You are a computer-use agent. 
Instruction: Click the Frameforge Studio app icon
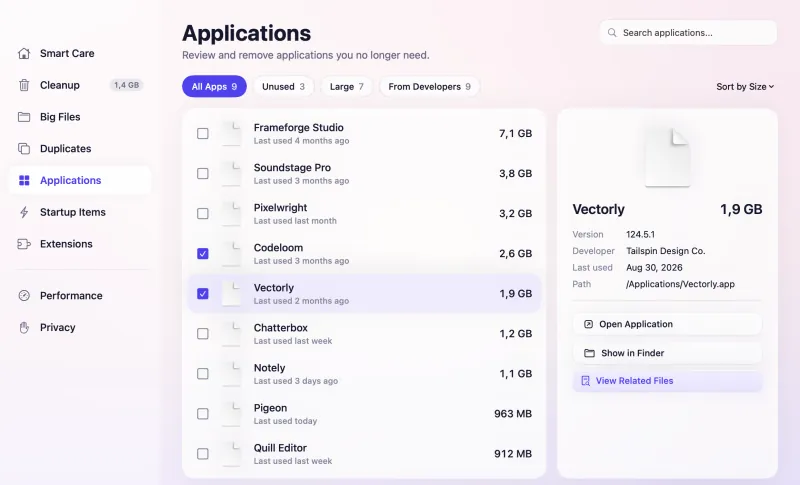pos(231,134)
